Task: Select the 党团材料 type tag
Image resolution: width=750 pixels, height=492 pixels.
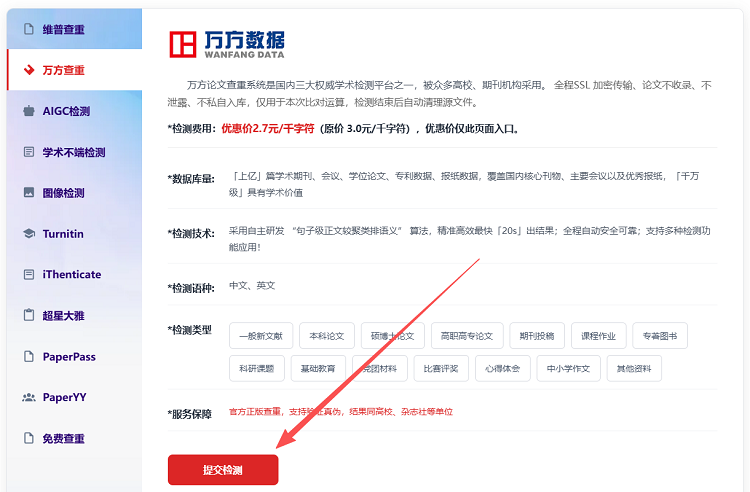Action: (x=380, y=369)
